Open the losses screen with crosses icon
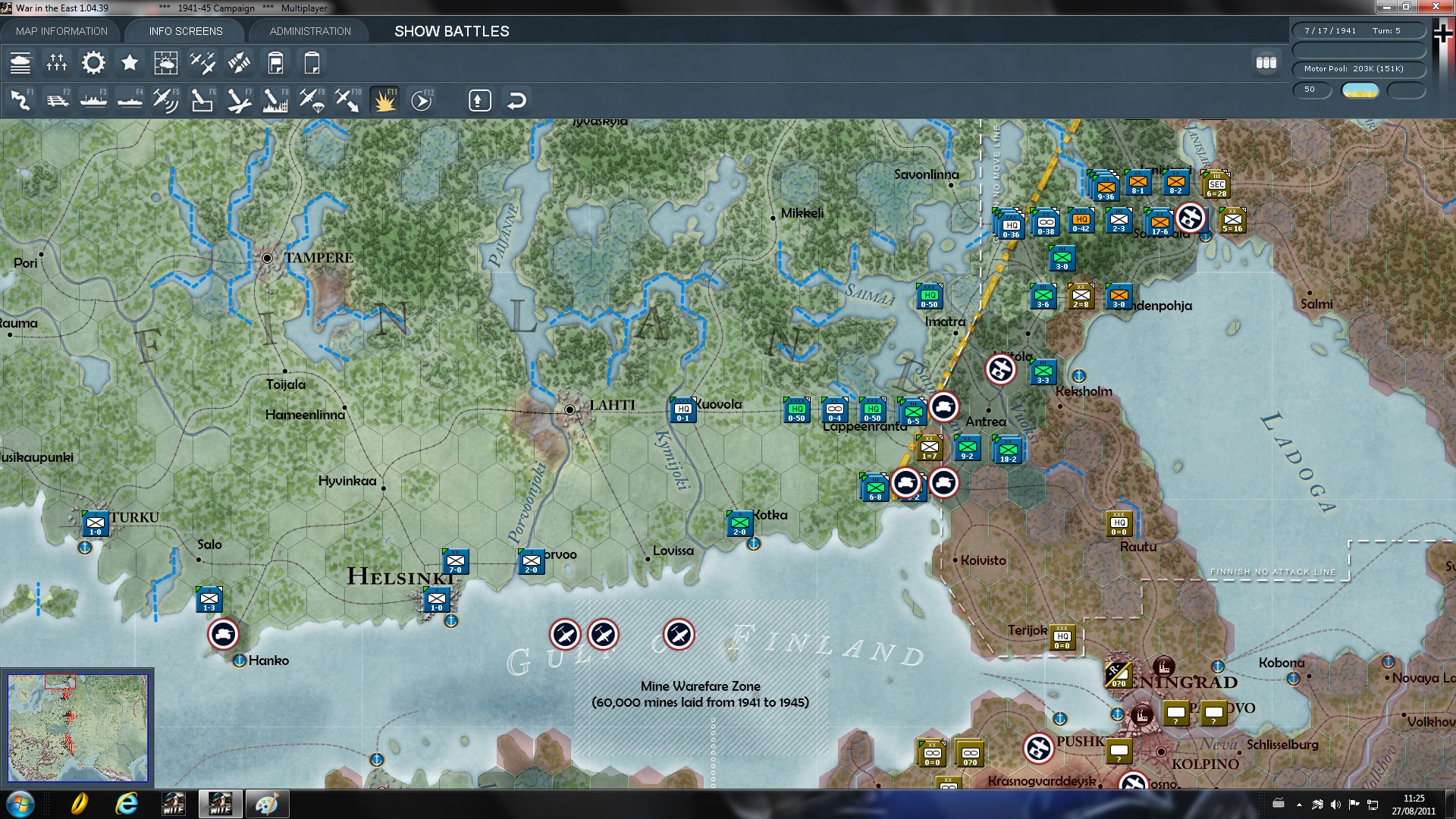This screenshot has height=819, width=1456. tap(57, 63)
